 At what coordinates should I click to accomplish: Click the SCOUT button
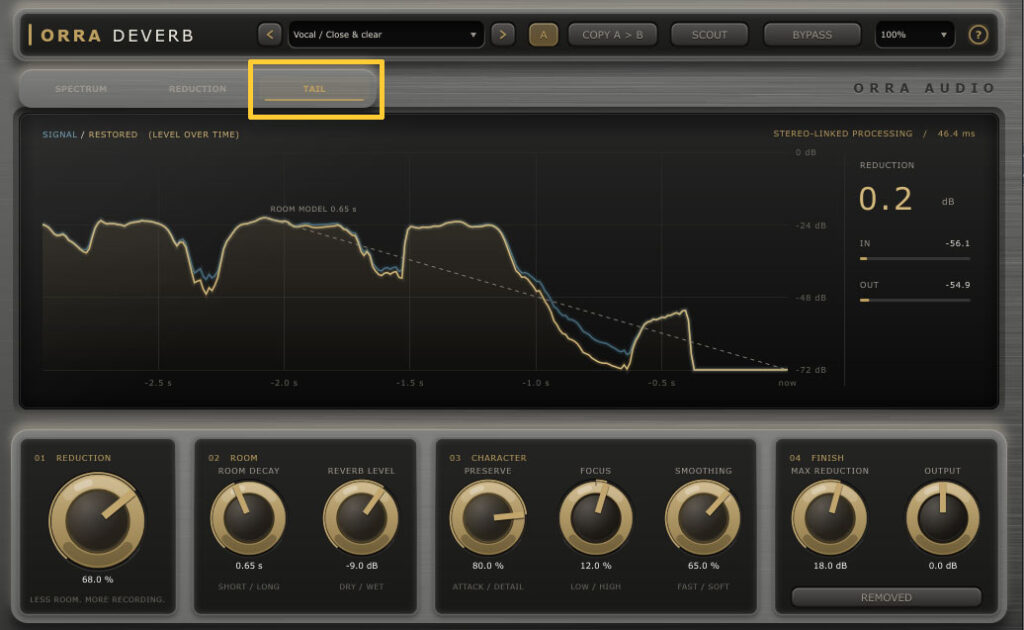click(x=709, y=35)
